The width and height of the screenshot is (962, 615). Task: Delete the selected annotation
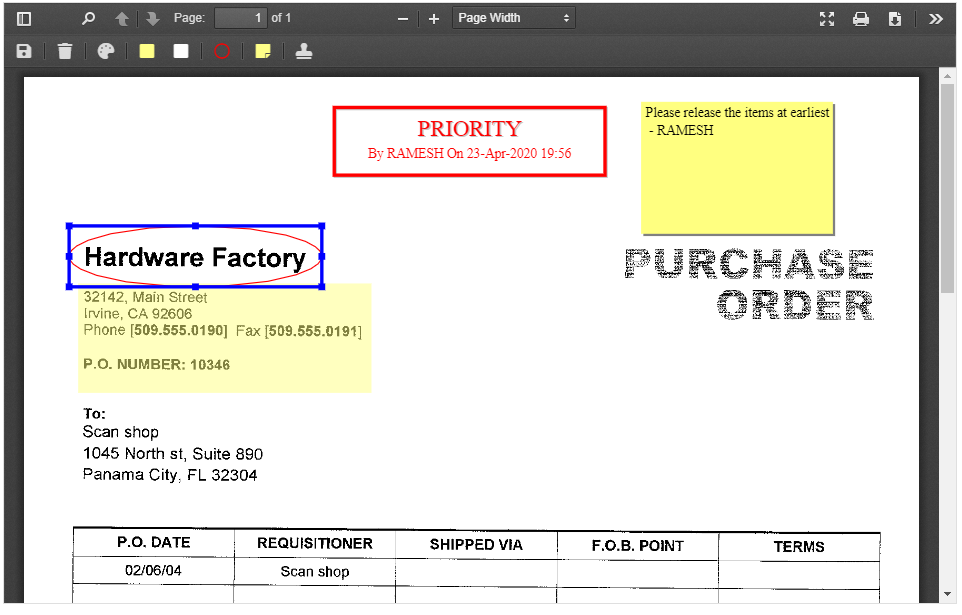pyautogui.click(x=64, y=50)
